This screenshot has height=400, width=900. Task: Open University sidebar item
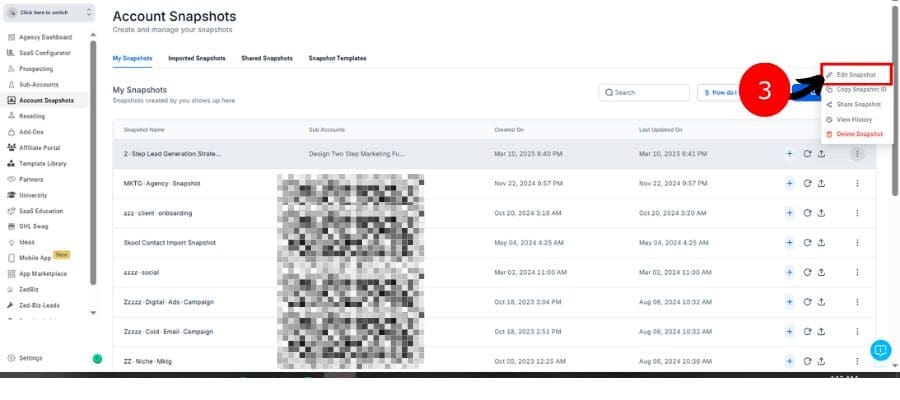[33, 195]
